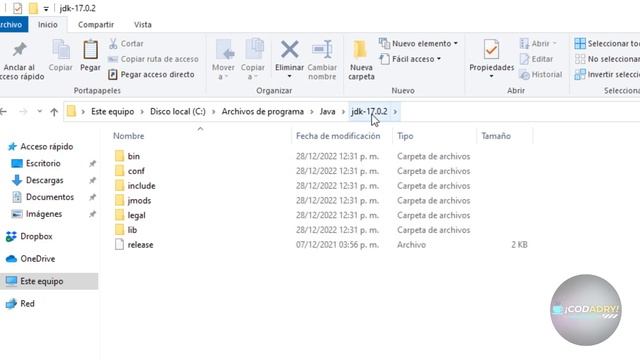Click Invertir selección icon
640x360 pixels.
(x=580, y=75)
